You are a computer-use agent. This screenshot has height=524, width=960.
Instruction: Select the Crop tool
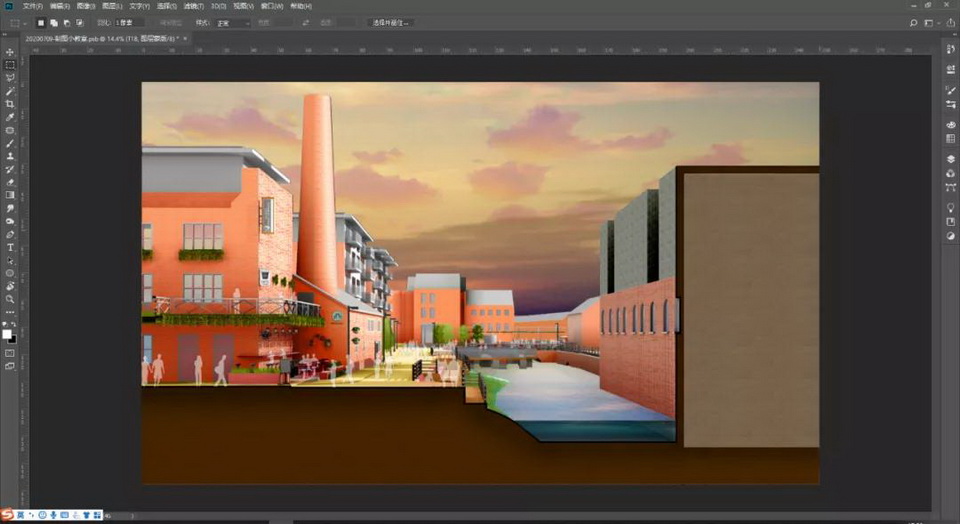coord(10,104)
